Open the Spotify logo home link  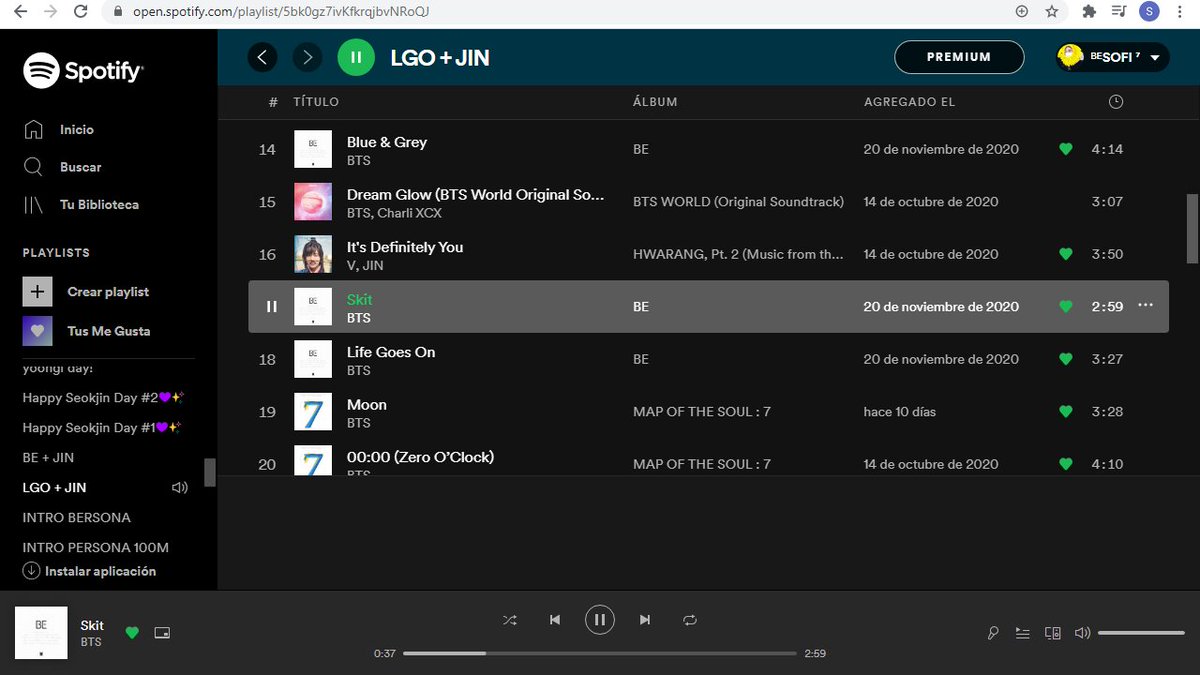click(x=84, y=71)
